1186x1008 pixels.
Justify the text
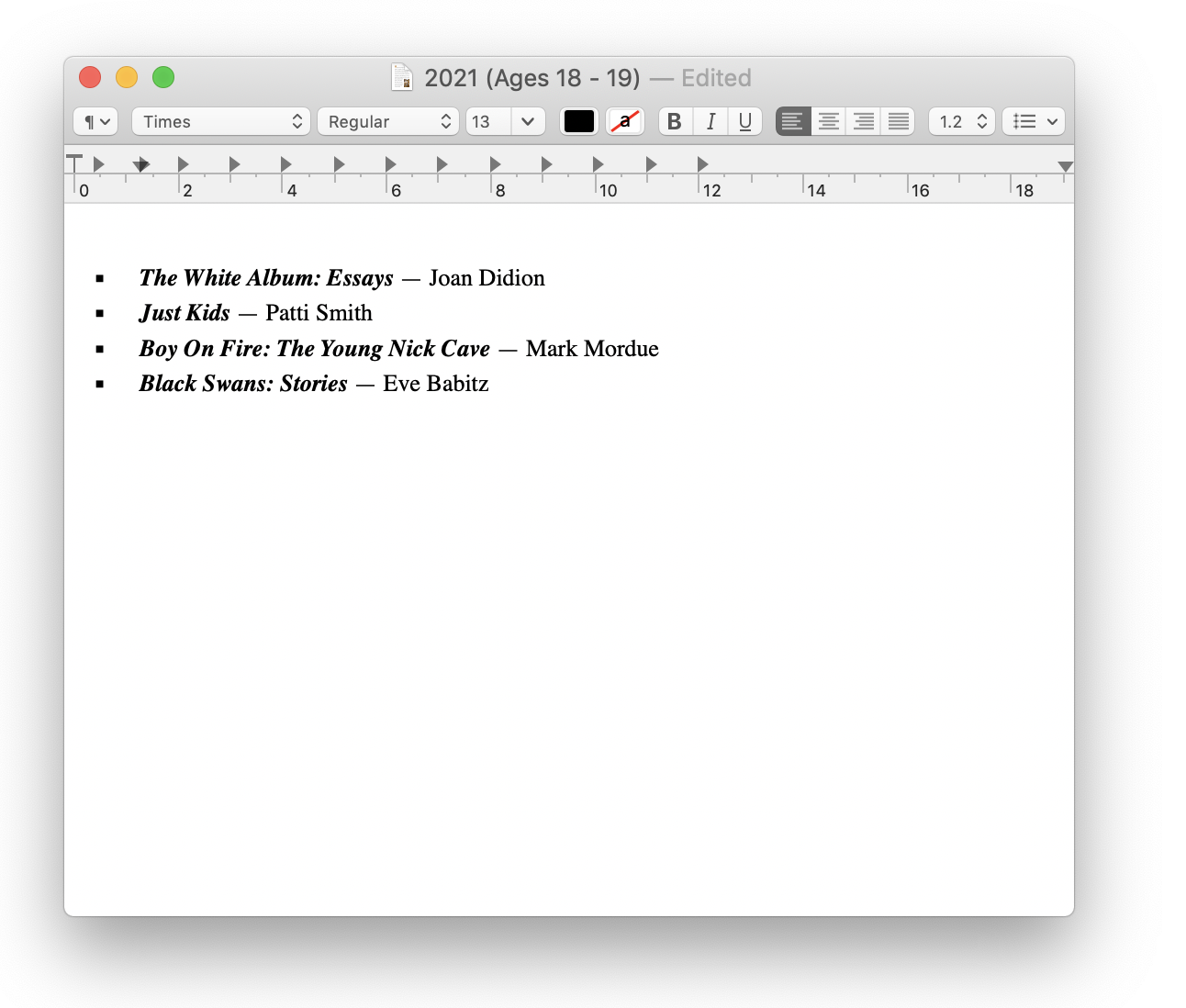[898, 121]
